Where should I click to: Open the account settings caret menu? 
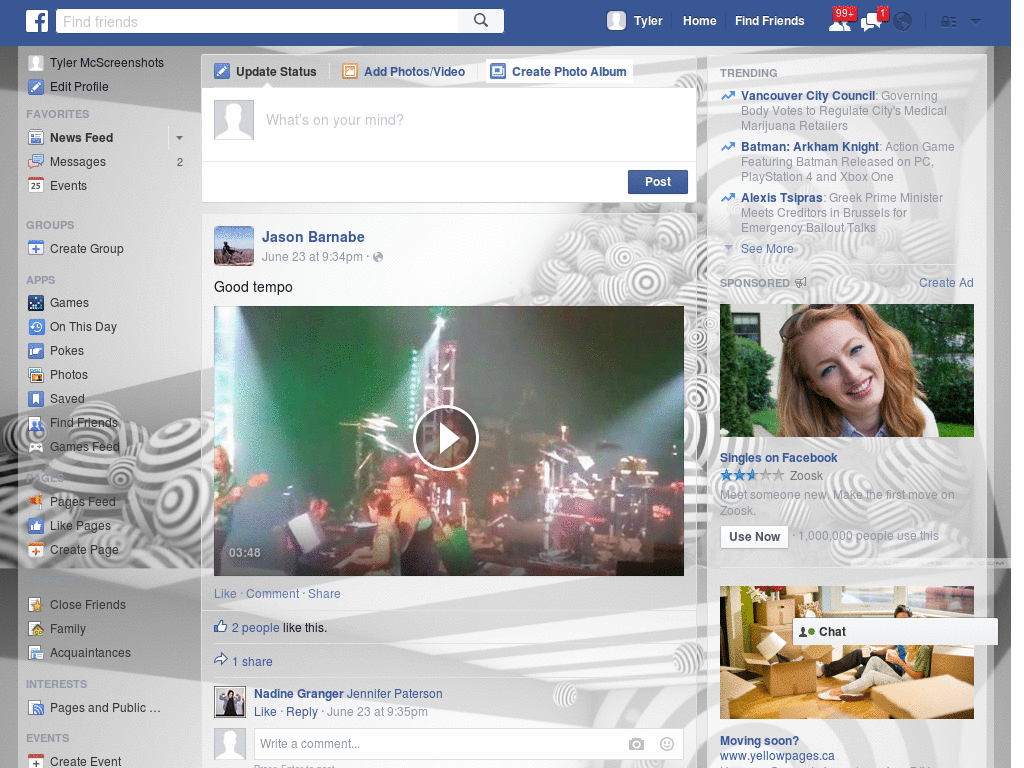pyautogui.click(x=975, y=20)
